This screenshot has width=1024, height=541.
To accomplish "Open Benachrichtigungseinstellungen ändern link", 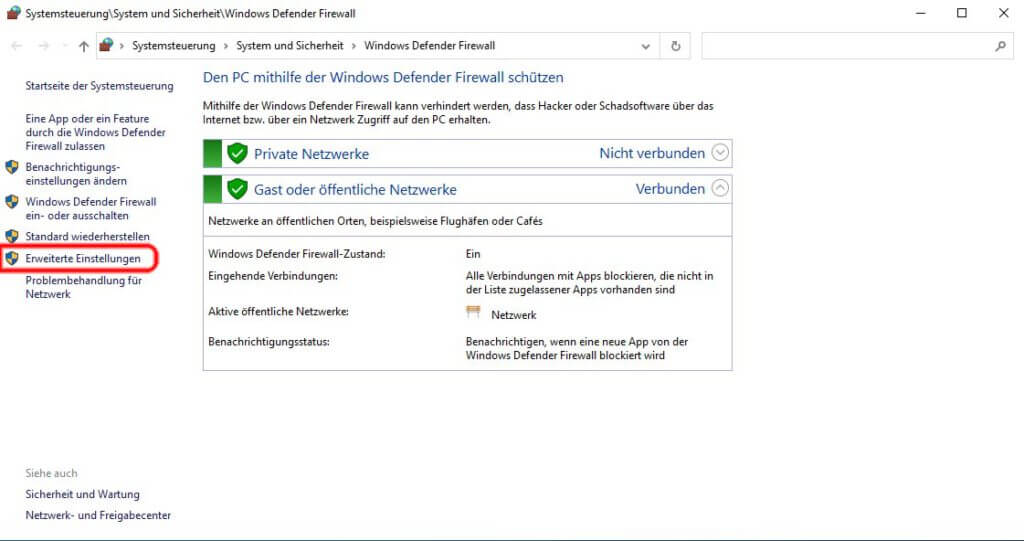I will 76,174.
